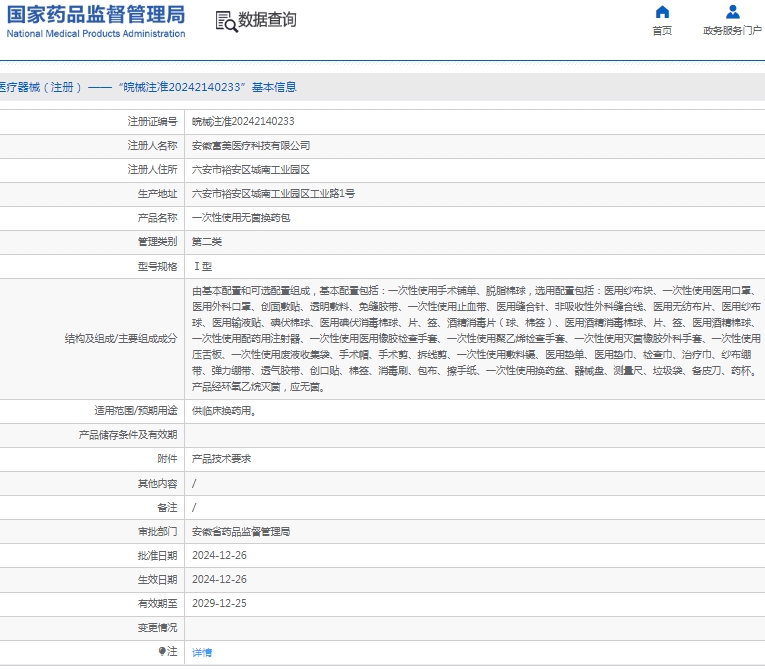Click the 注册人住所 row label
Screen dimensions: 765x669
(152, 169)
